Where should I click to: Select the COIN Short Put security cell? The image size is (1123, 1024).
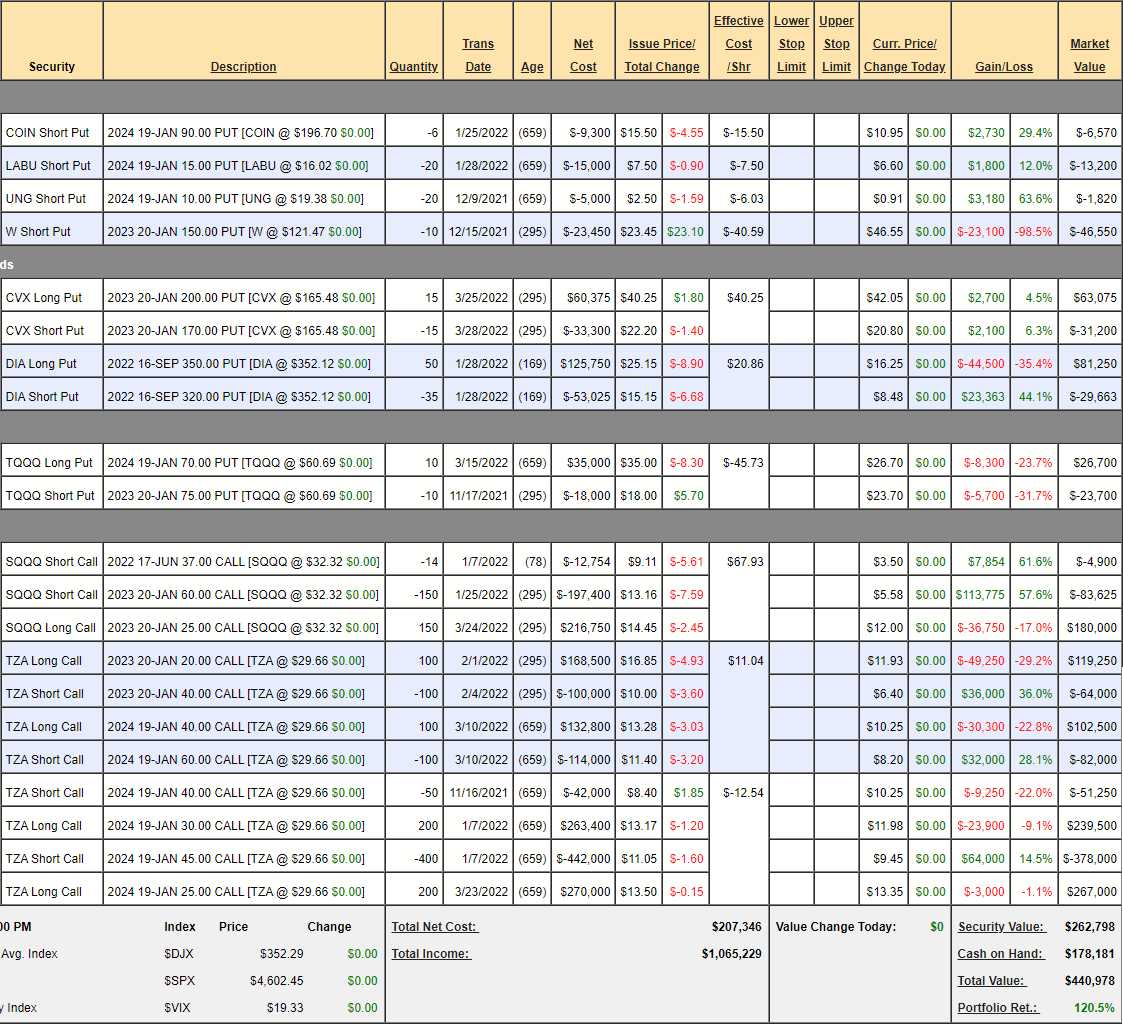point(48,132)
